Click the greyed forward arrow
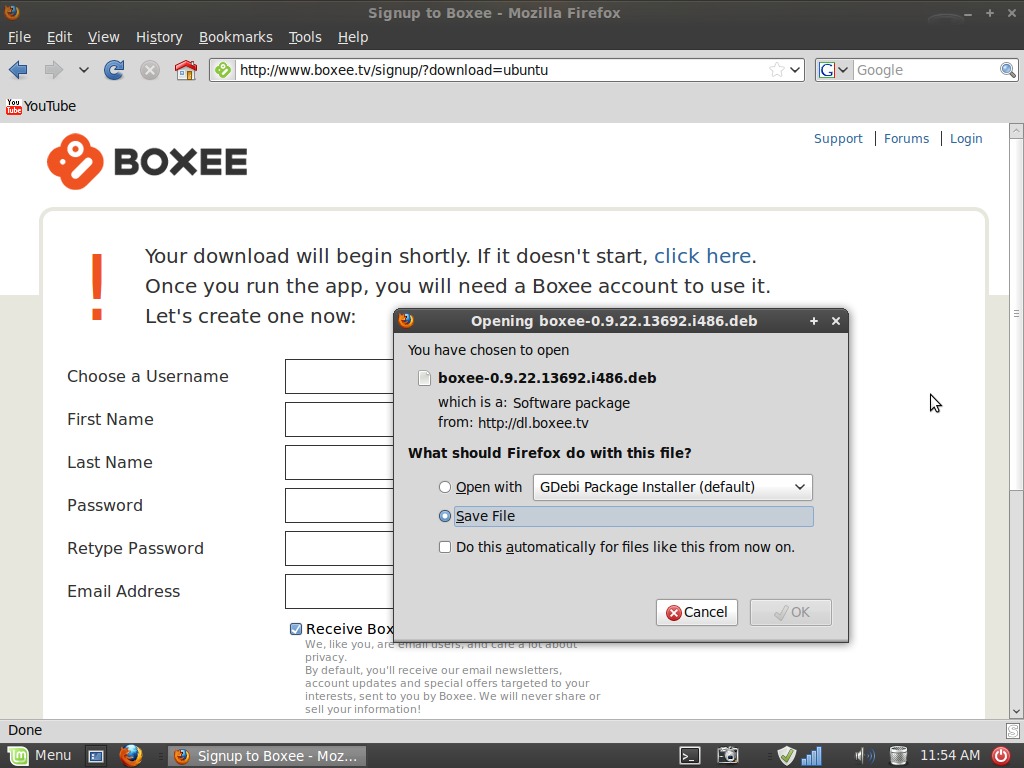This screenshot has width=1024, height=768. click(x=54, y=70)
